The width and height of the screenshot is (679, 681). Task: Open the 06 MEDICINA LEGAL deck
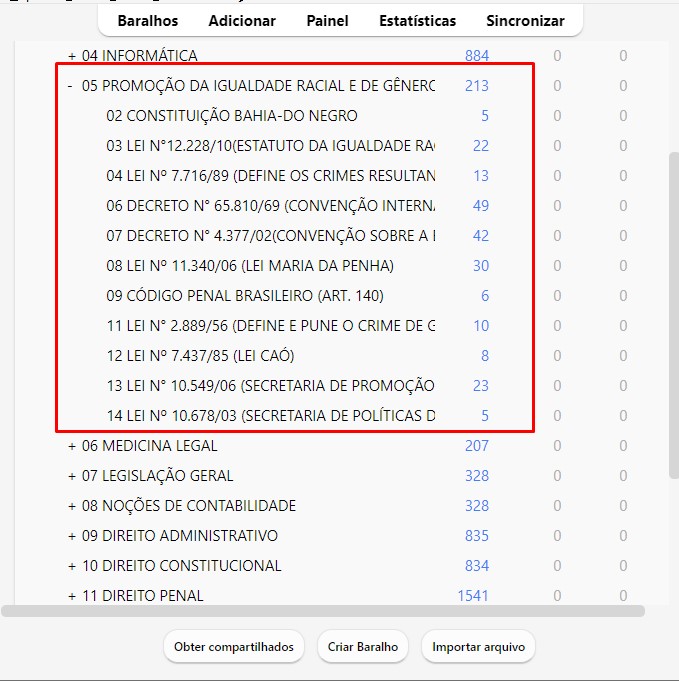(x=149, y=446)
